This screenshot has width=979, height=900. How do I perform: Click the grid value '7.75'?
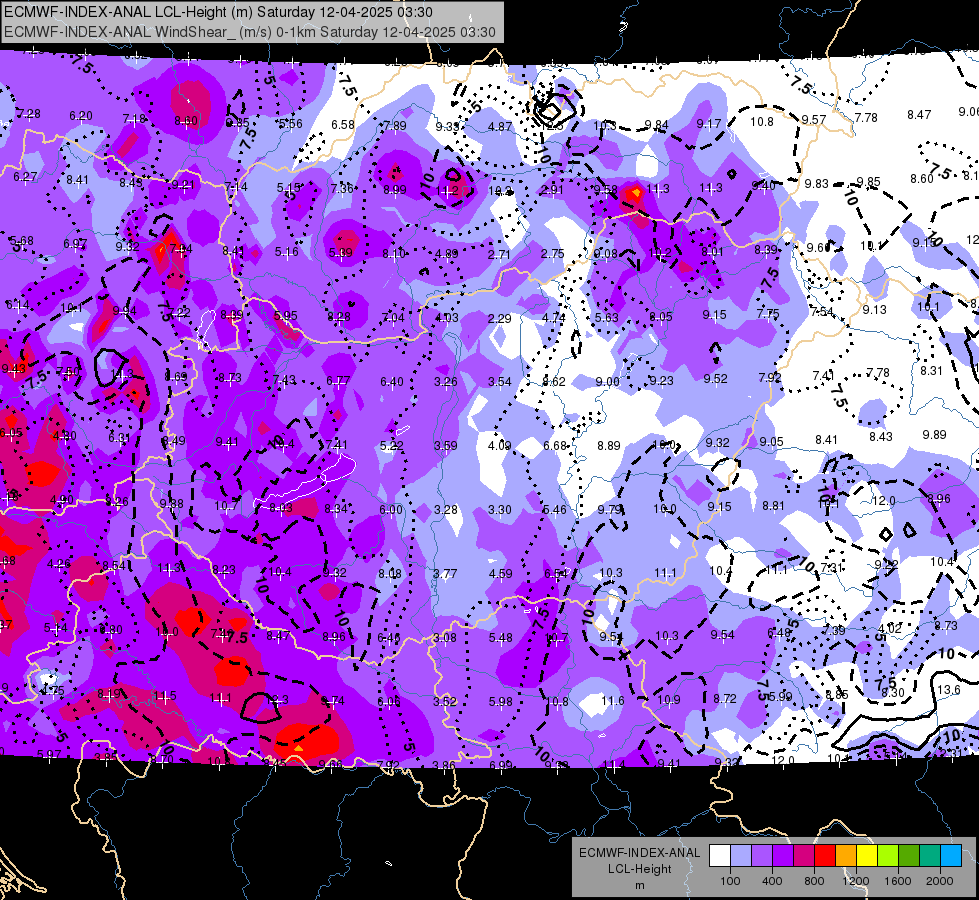[x=768, y=314]
